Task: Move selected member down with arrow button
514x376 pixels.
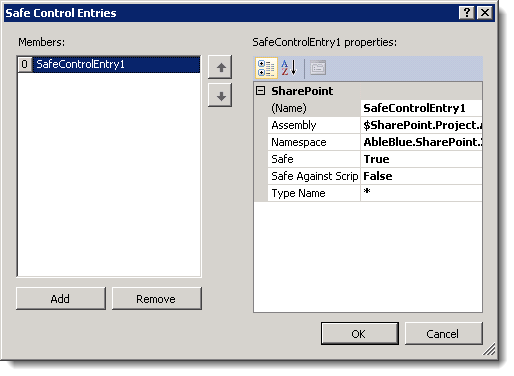Action: click(220, 96)
